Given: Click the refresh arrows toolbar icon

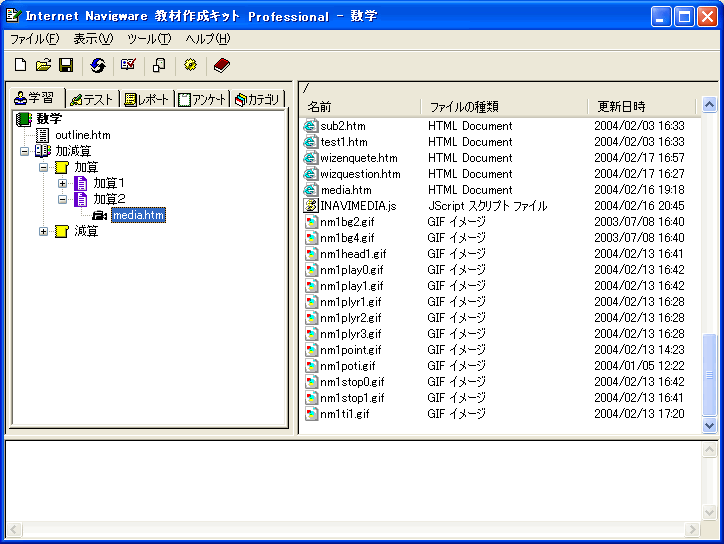Looking at the screenshot, I should pos(97,65).
